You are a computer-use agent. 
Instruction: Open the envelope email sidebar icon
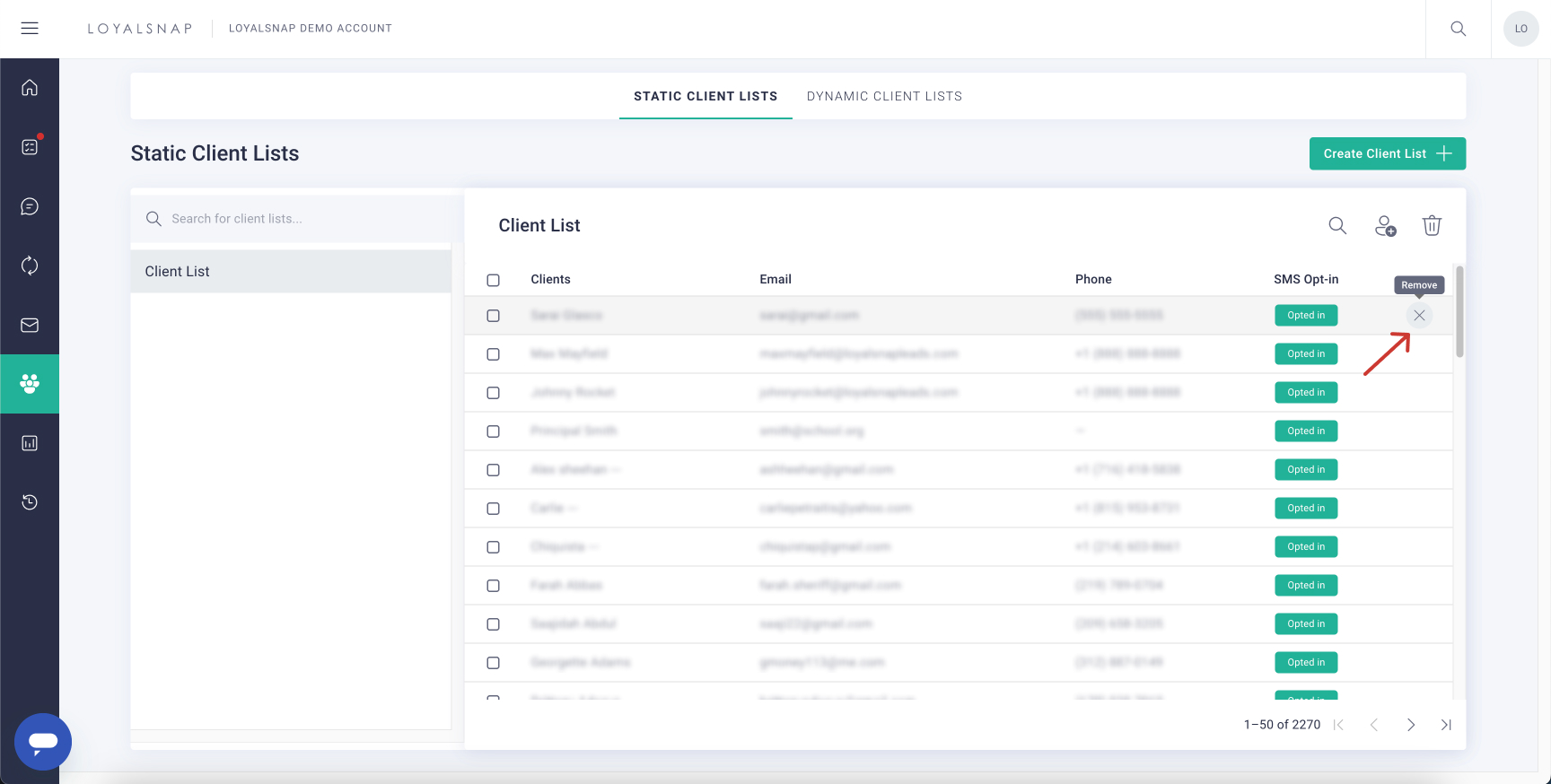click(x=30, y=325)
